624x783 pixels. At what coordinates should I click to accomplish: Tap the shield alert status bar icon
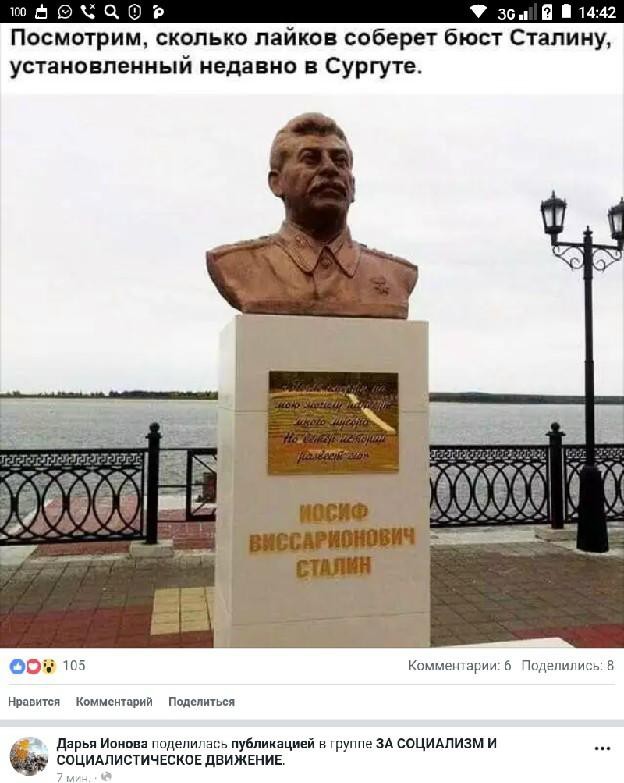click(x=135, y=11)
